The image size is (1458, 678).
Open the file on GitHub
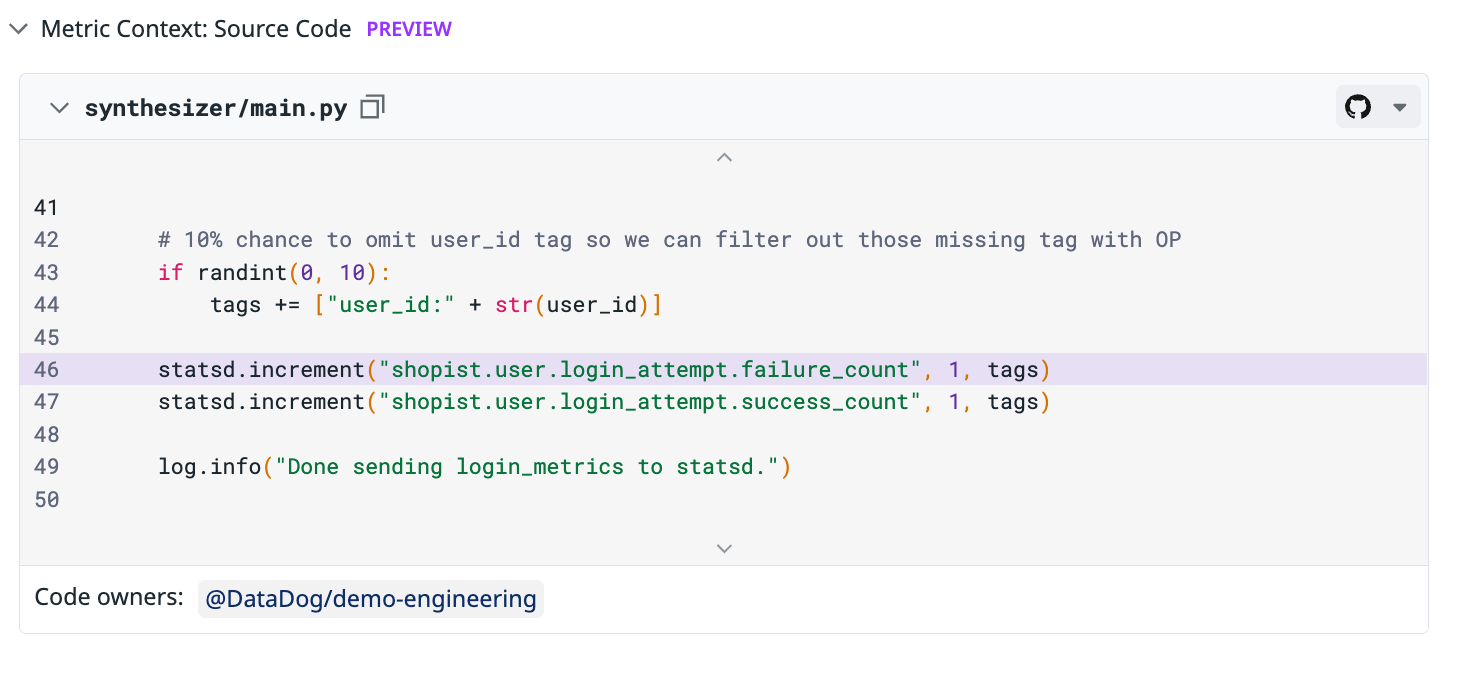pos(1358,107)
